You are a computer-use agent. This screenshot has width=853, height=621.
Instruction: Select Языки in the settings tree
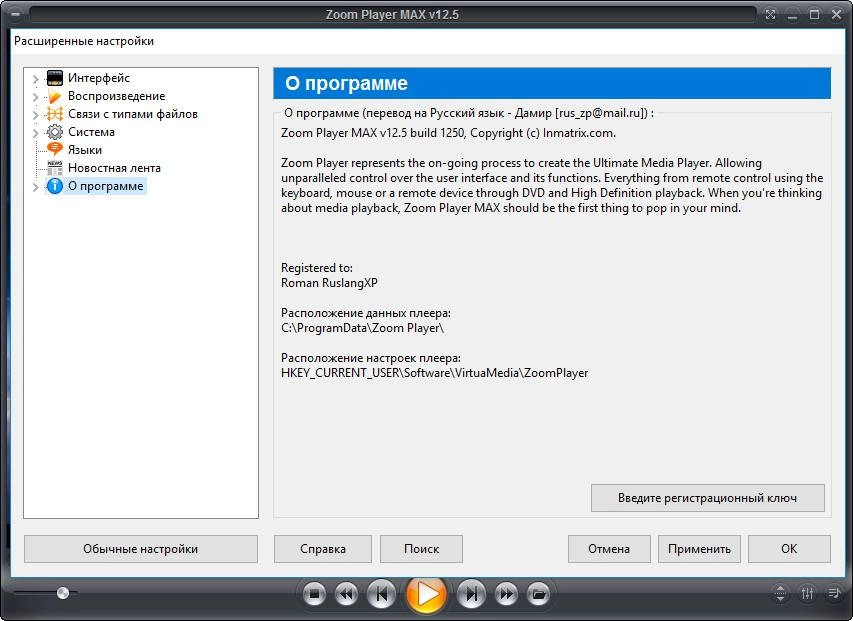coord(85,150)
